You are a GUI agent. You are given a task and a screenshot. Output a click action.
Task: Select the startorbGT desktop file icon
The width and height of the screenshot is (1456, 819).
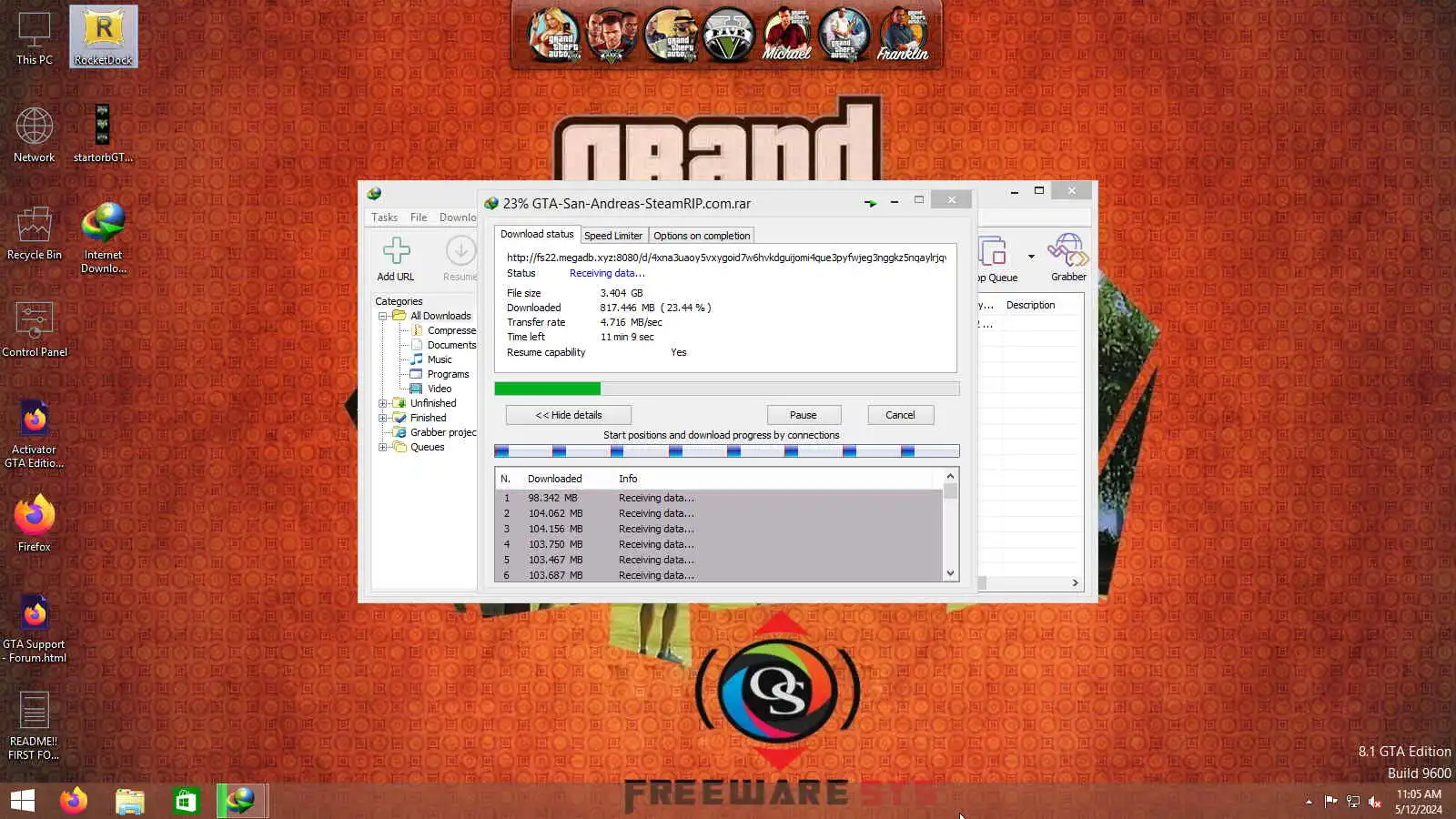[103, 135]
